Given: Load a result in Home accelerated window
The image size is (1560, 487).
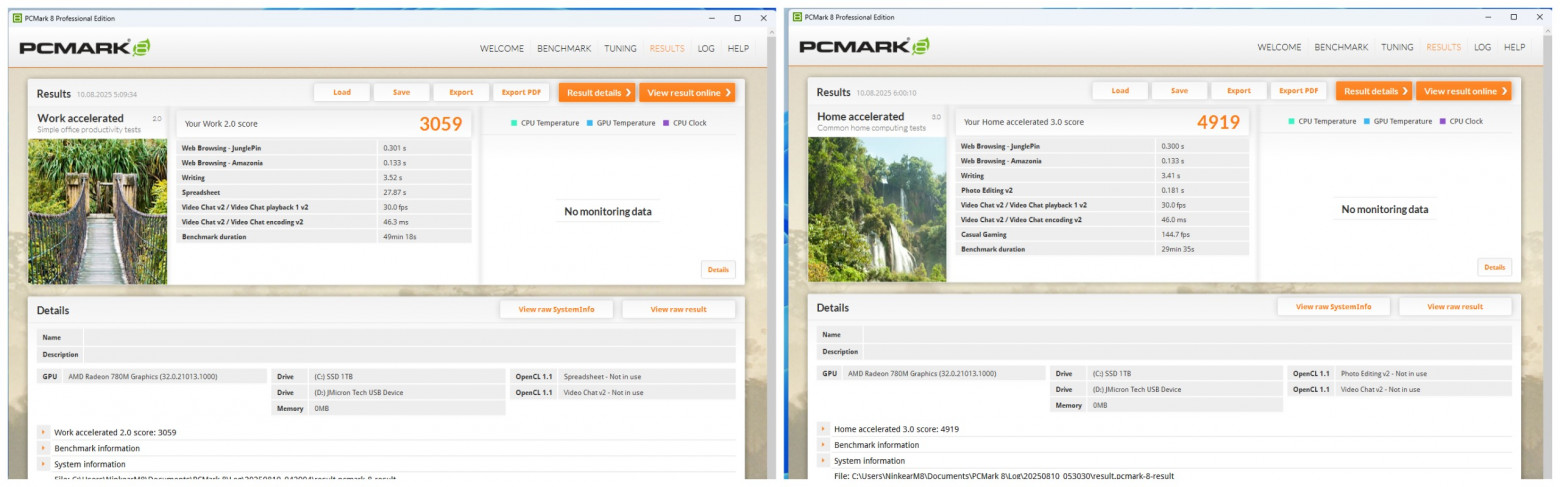Looking at the screenshot, I should click(1120, 91).
